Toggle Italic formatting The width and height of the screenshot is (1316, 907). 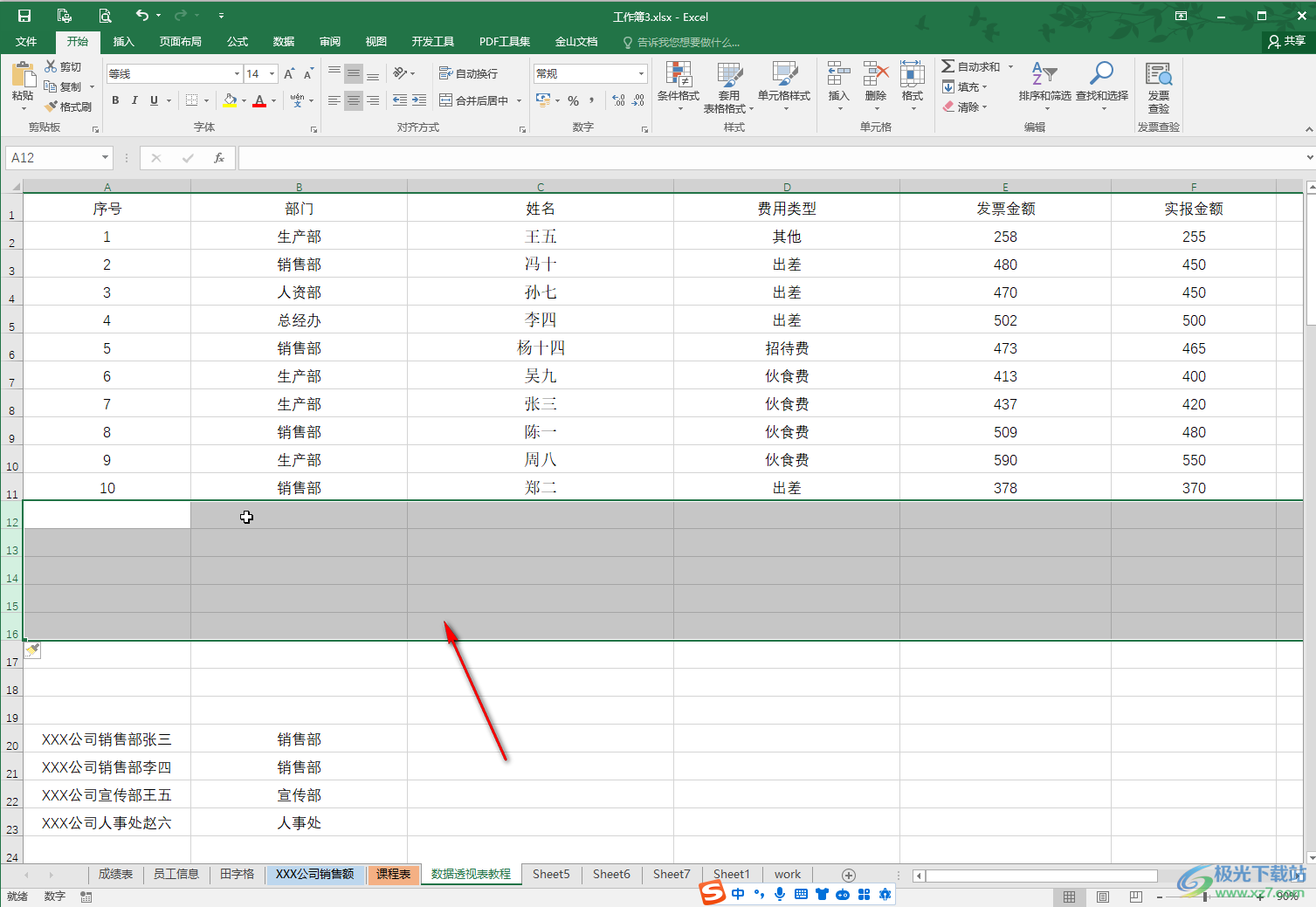pyautogui.click(x=134, y=100)
